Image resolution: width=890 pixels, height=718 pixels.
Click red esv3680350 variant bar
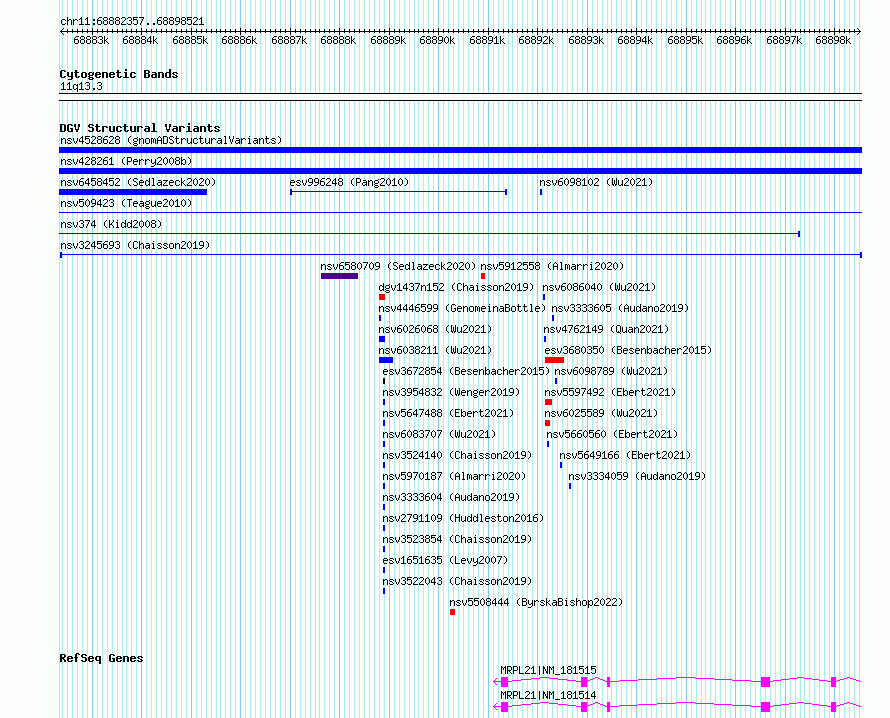[x=554, y=360]
